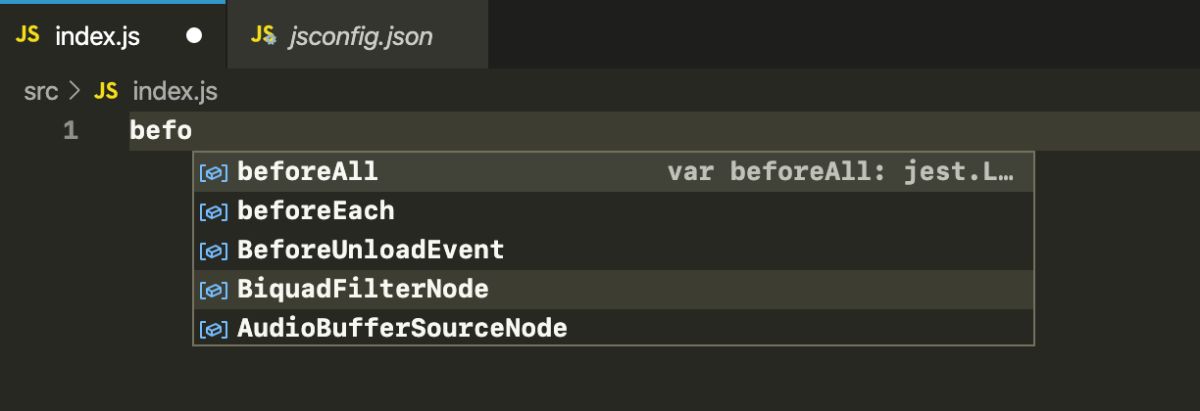The image size is (1200, 411).
Task: Accept the BiquadFilterNode suggestion
Action: 362,290
